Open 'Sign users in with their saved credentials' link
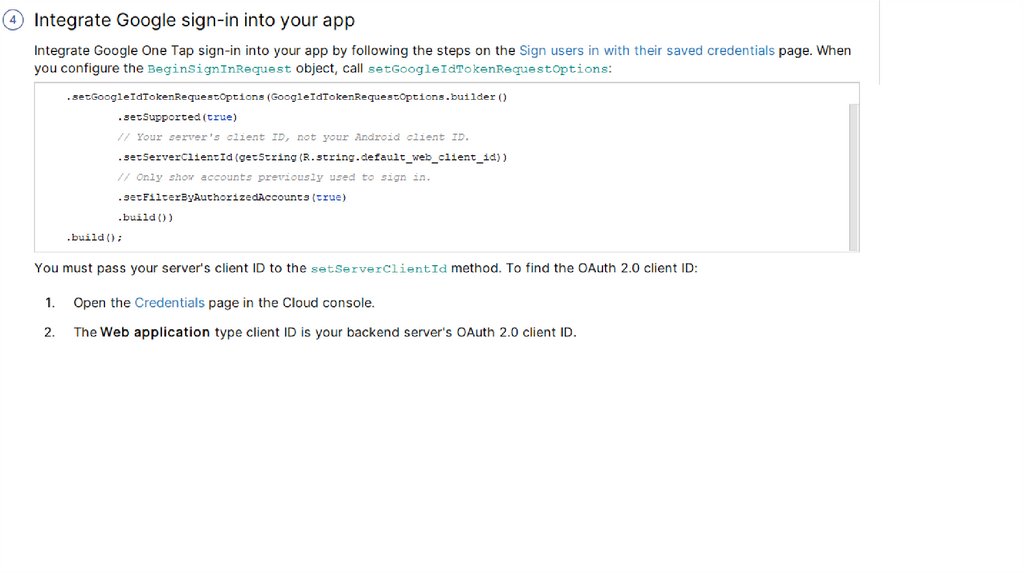The height and width of the screenshot is (574, 1024). pos(647,50)
